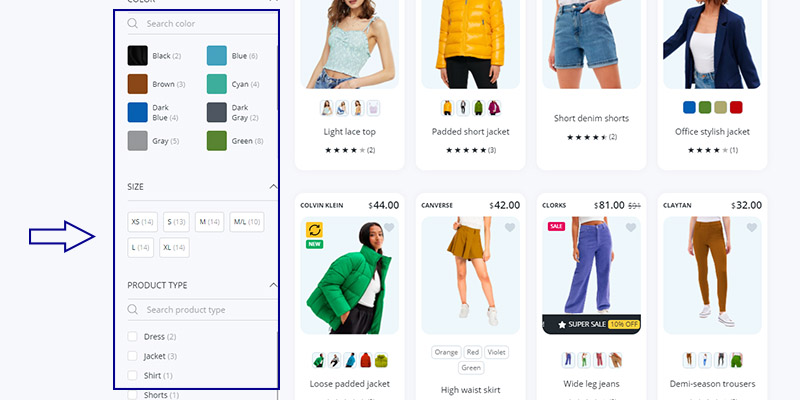Screen dimensions: 800x400
Task: Choose Violet option for High waist skirt
Action: [496, 352]
